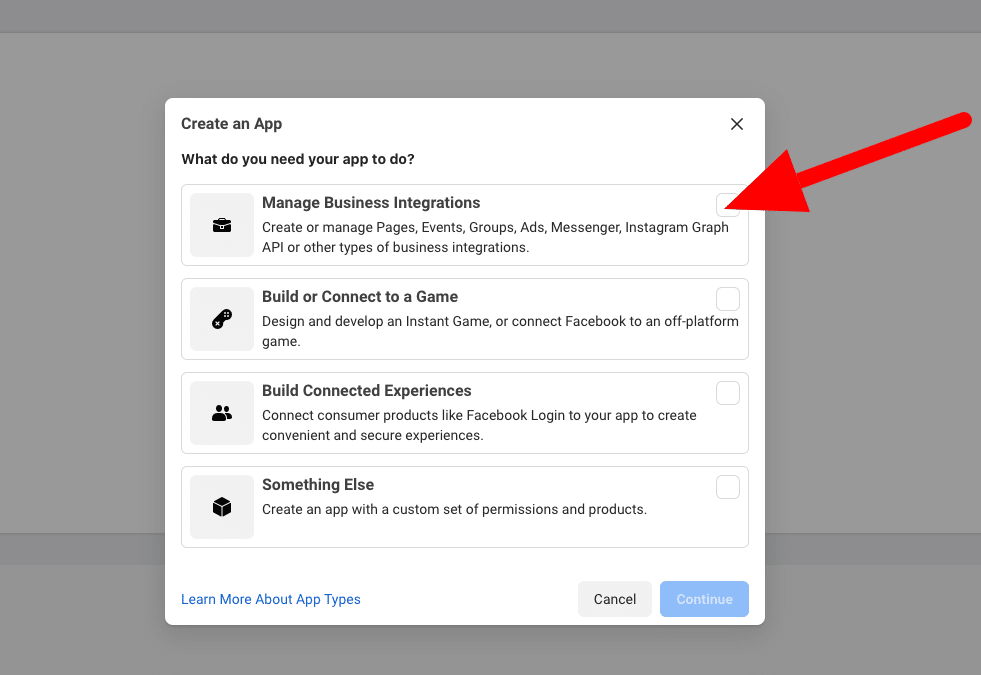
Task: Select the Something Else option title
Action: (318, 485)
